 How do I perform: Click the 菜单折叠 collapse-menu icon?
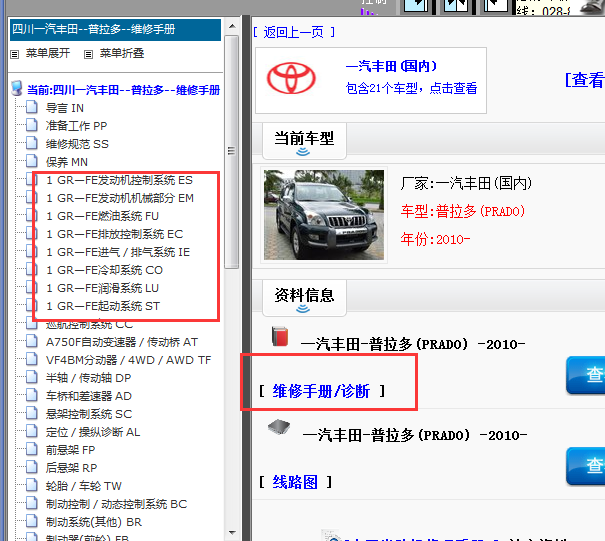pos(88,54)
